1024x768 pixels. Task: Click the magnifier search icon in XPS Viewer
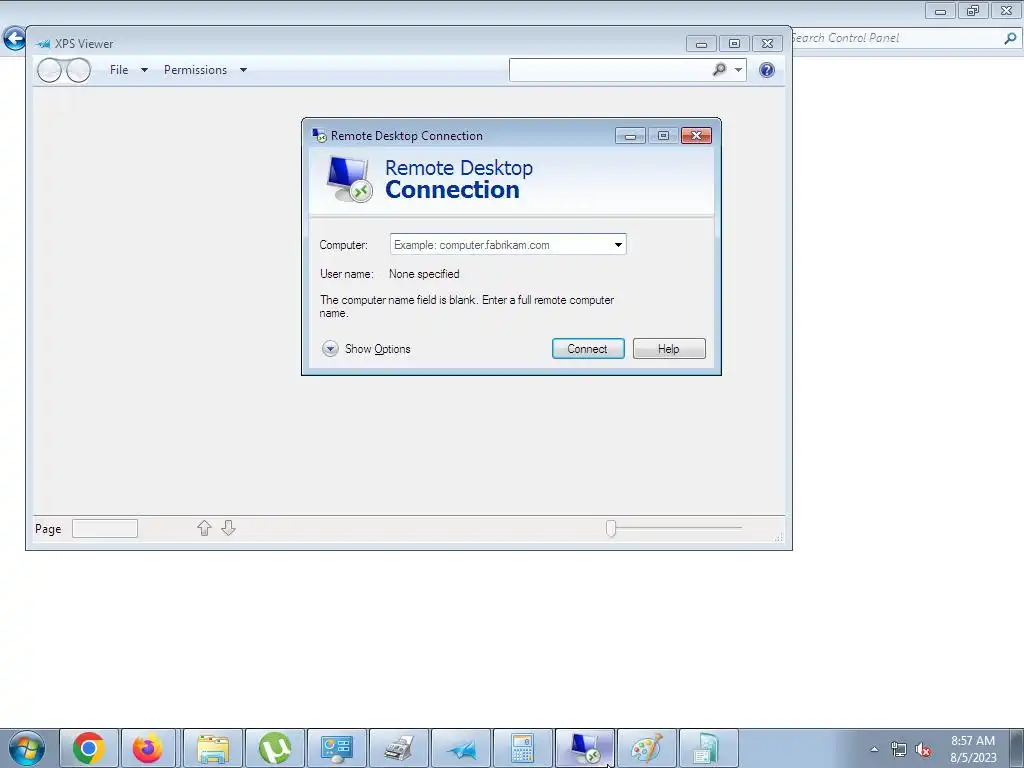(719, 69)
